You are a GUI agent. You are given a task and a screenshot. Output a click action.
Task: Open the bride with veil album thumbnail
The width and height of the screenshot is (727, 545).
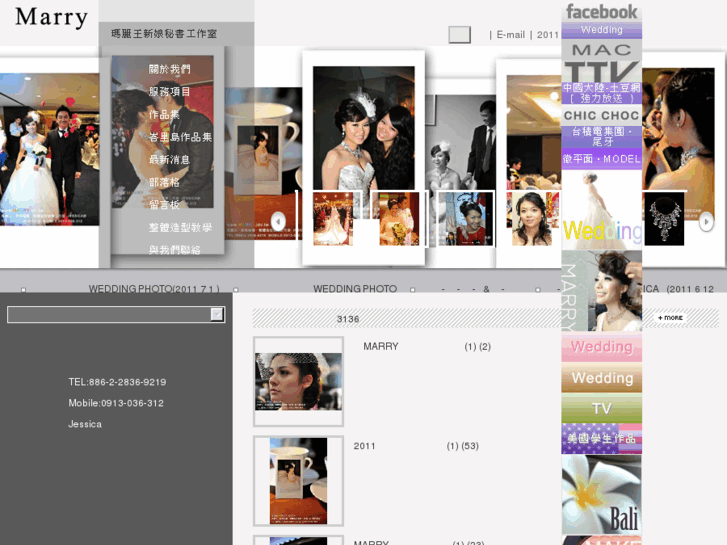click(298, 381)
